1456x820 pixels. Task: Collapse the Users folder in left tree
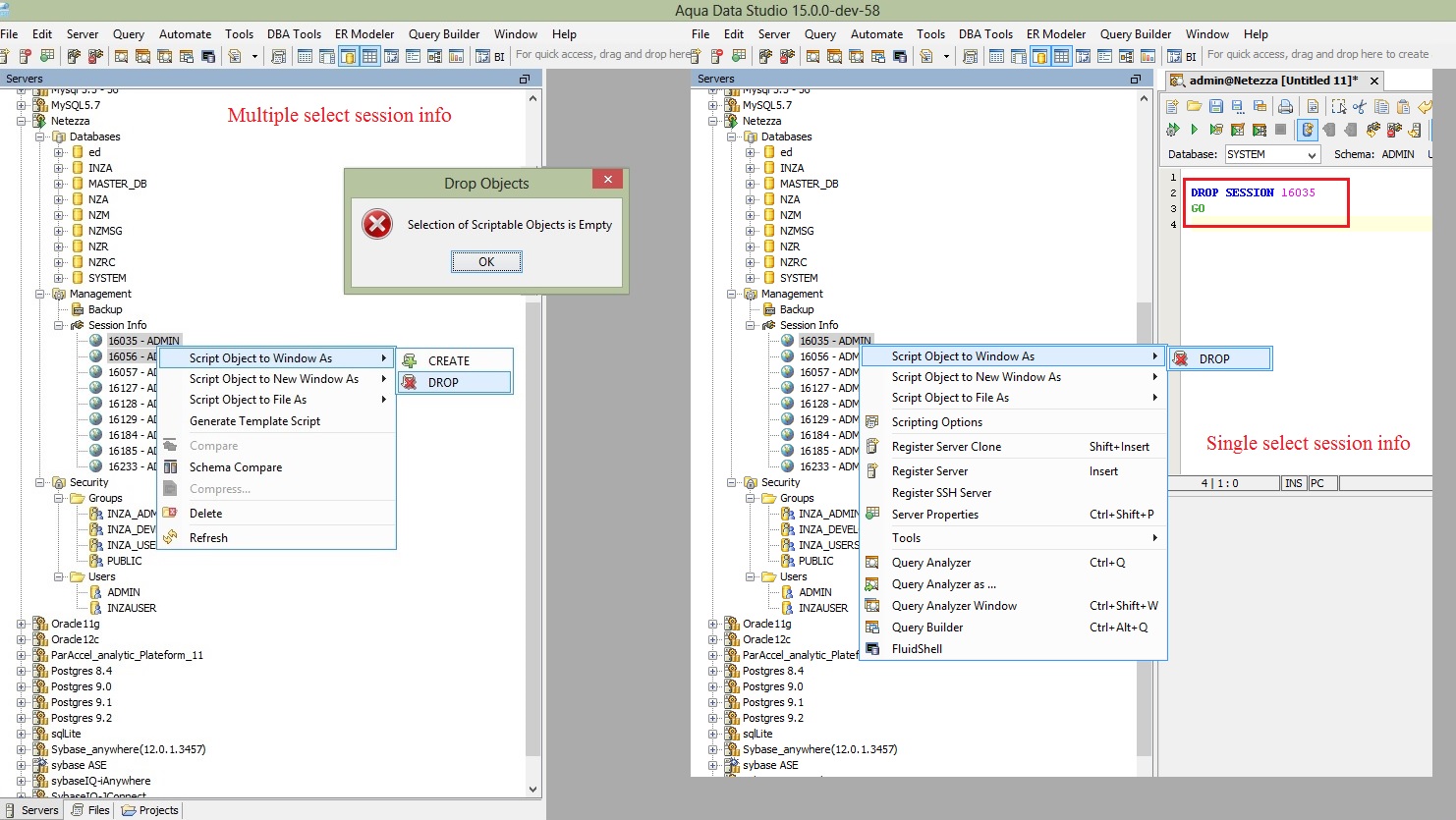60,576
